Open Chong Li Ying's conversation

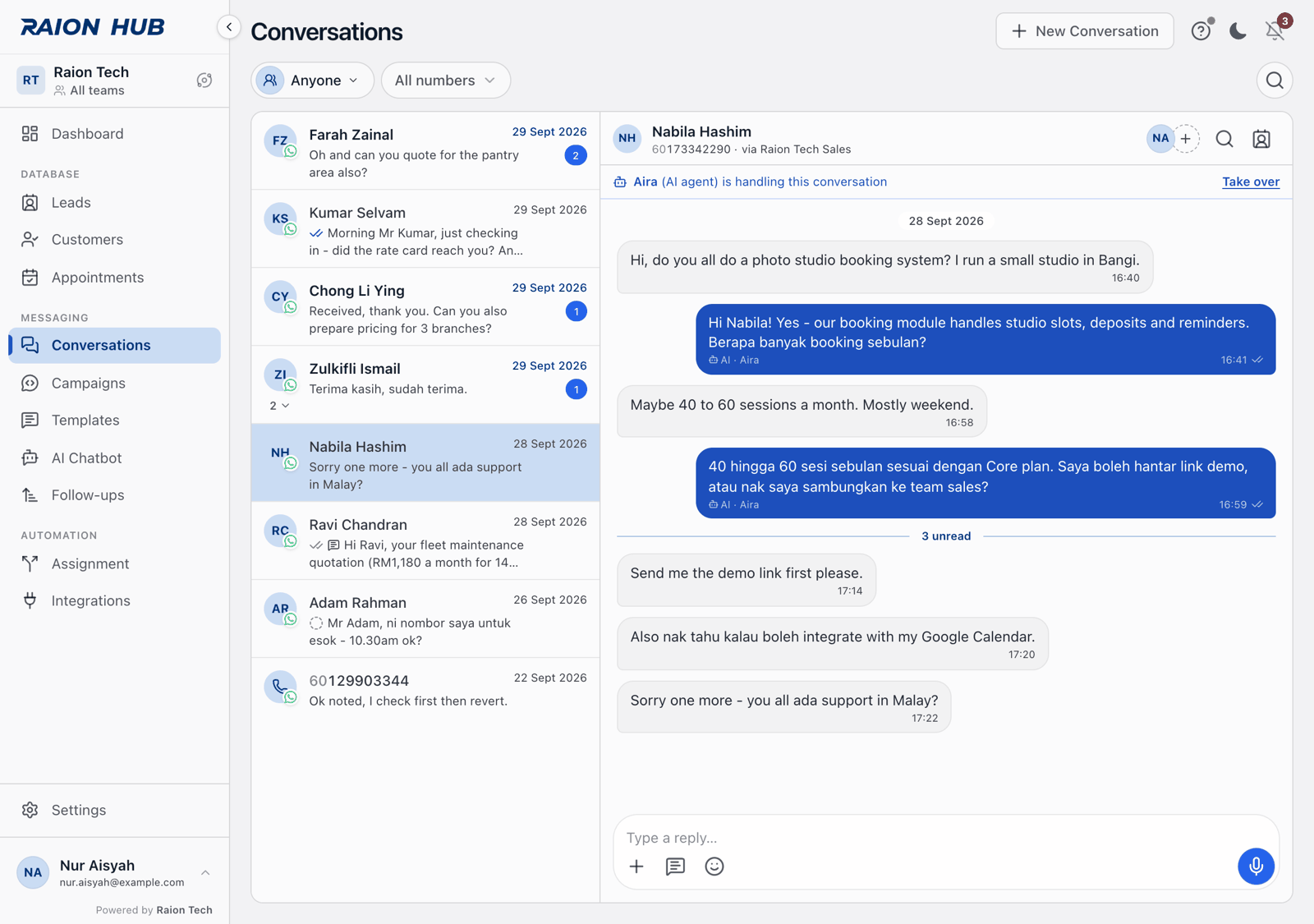(425, 307)
